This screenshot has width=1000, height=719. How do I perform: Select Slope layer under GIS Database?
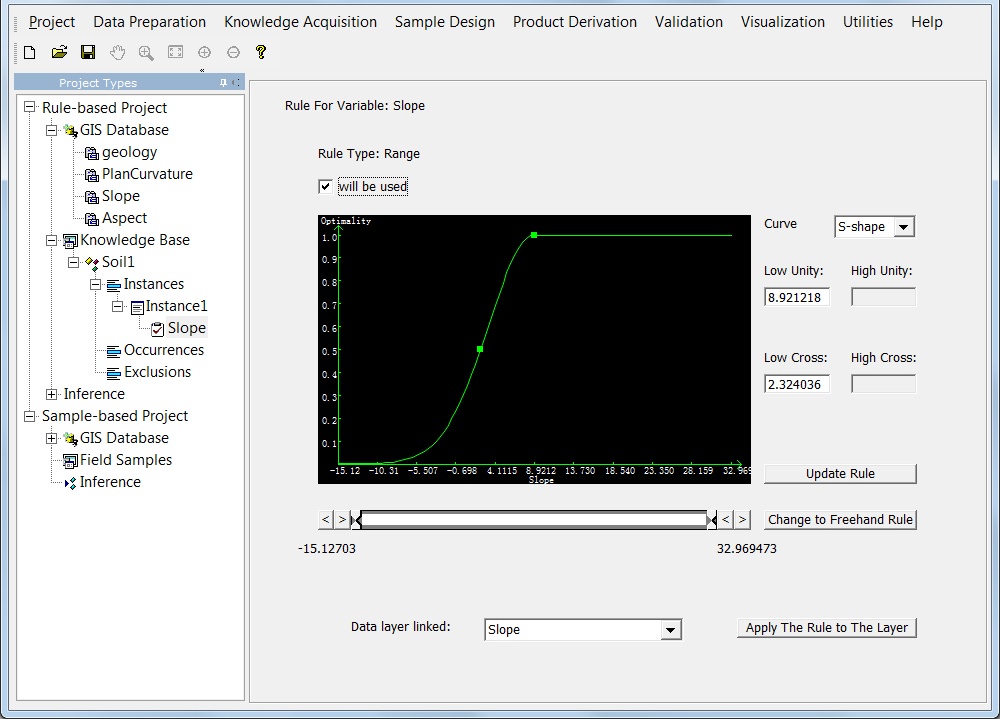pos(121,196)
